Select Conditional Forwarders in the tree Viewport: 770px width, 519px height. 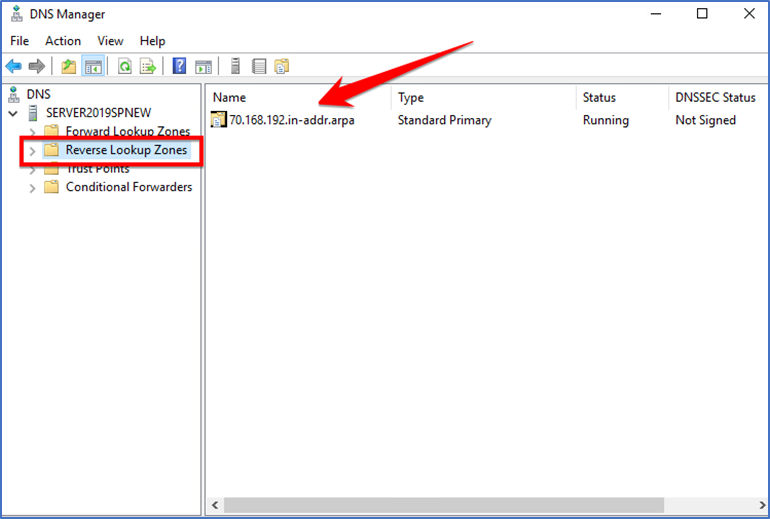[x=129, y=187]
